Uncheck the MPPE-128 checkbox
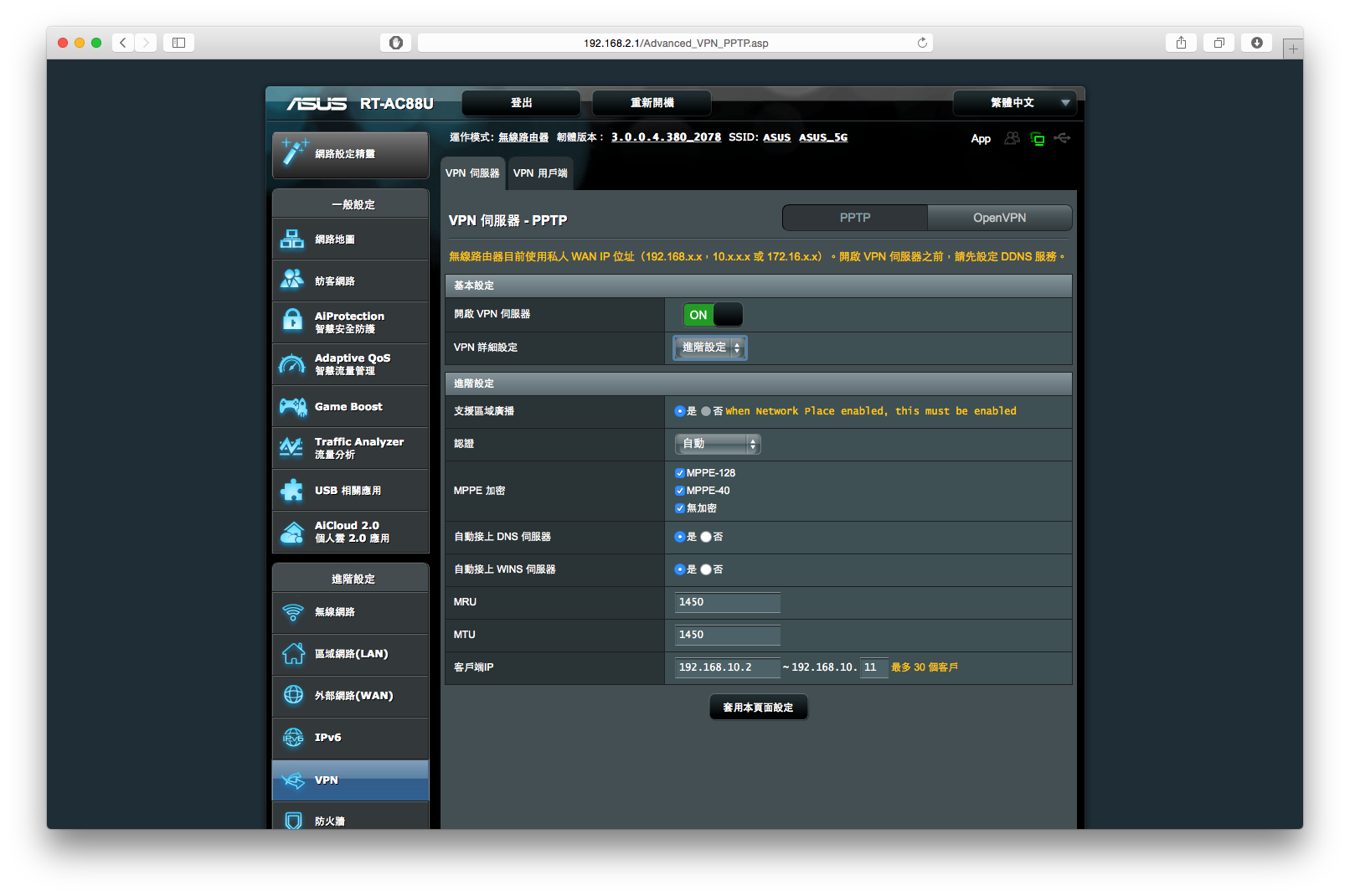Image resolution: width=1350 pixels, height=896 pixels. (x=679, y=473)
